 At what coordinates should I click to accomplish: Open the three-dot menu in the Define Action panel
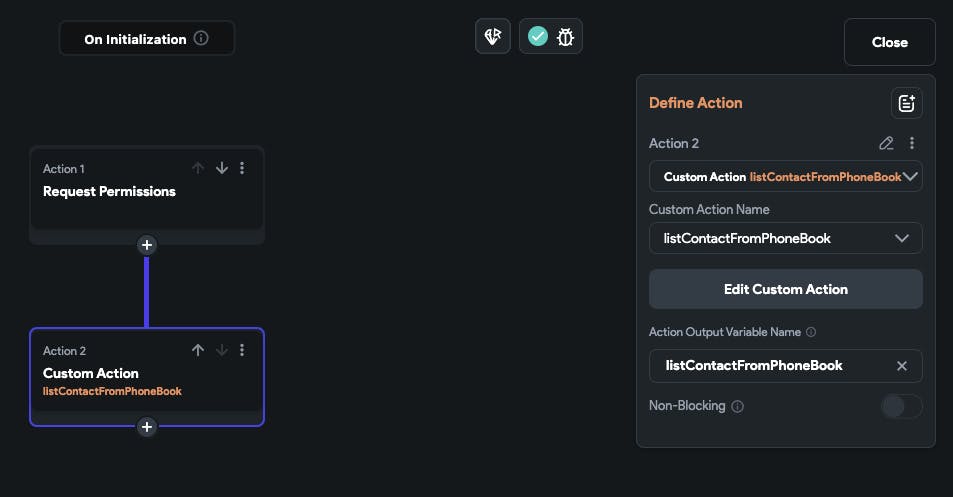point(912,143)
